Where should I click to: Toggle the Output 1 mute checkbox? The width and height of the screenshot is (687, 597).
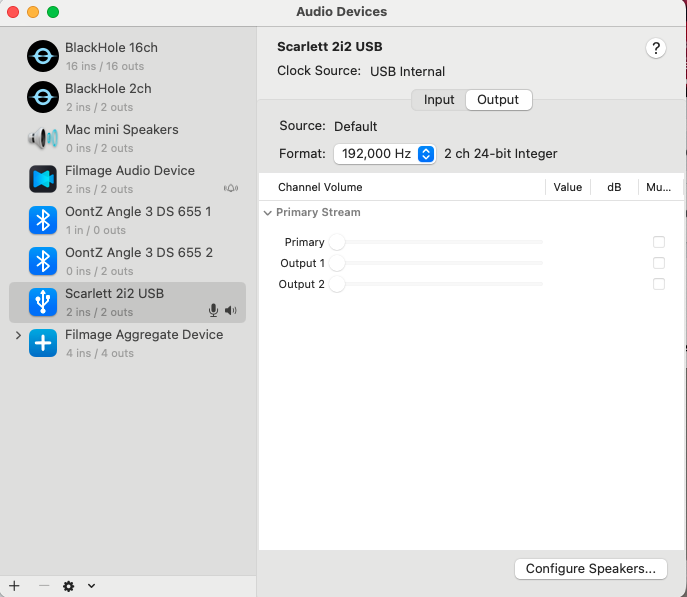pyautogui.click(x=659, y=263)
